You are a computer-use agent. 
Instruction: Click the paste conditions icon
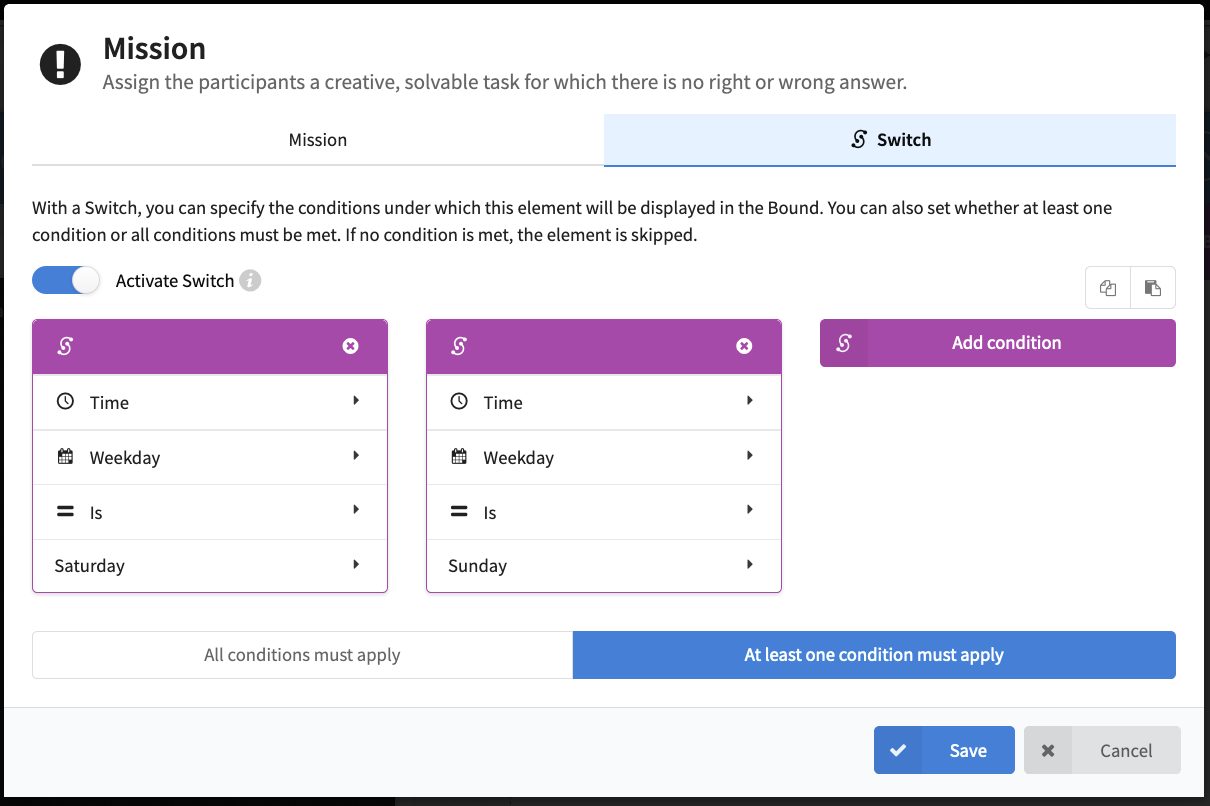pyautogui.click(x=1153, y=288)
